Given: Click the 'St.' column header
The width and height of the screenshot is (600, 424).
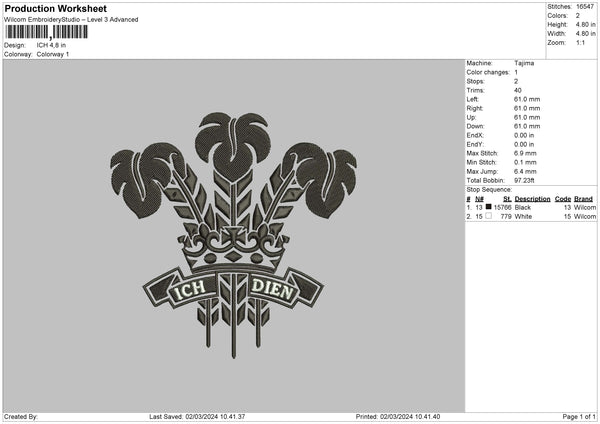Looking at the screenshot, I should pos(507,199).
